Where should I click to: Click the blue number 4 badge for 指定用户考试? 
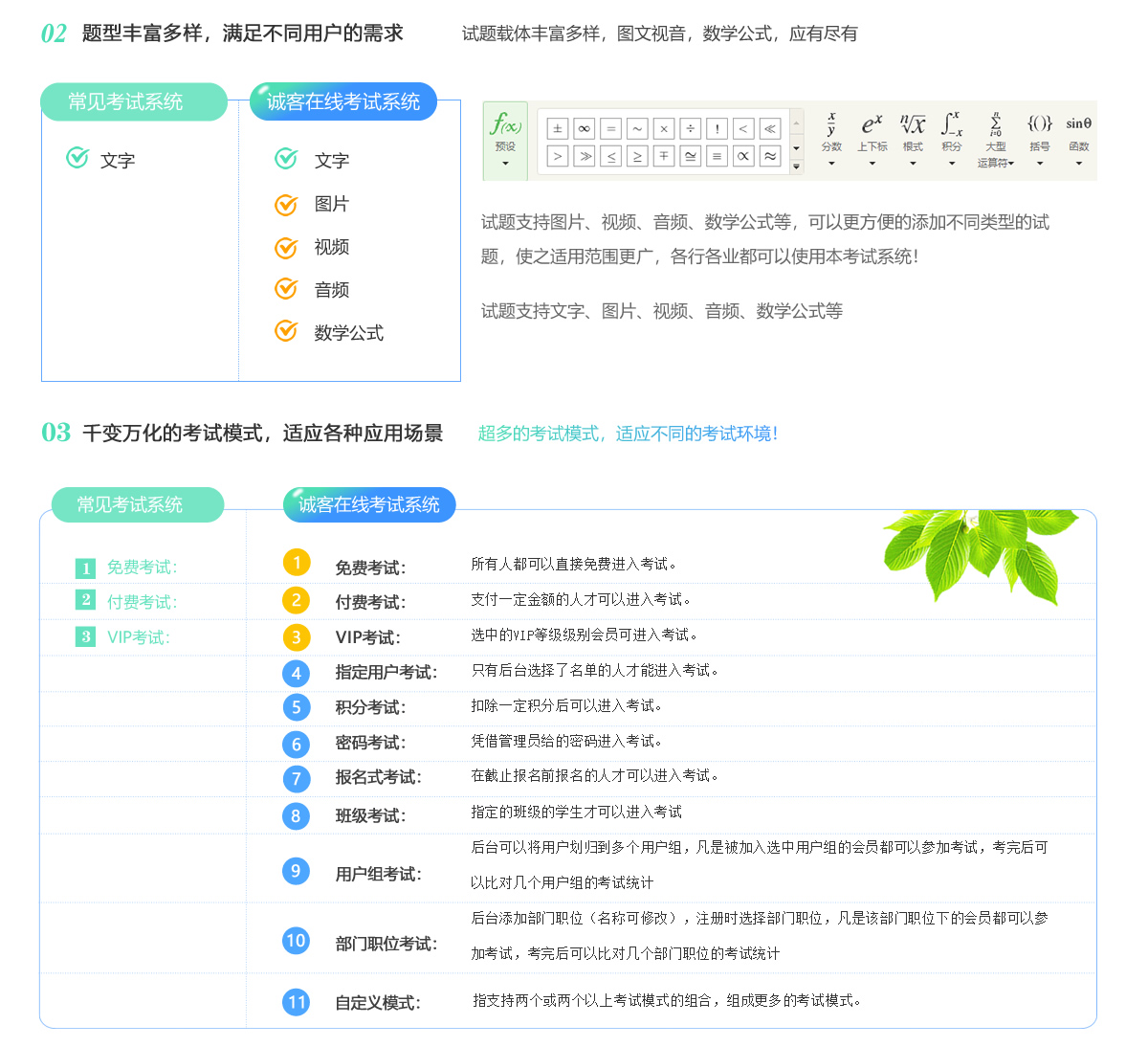pyautogui.click(x=297, y=674)
